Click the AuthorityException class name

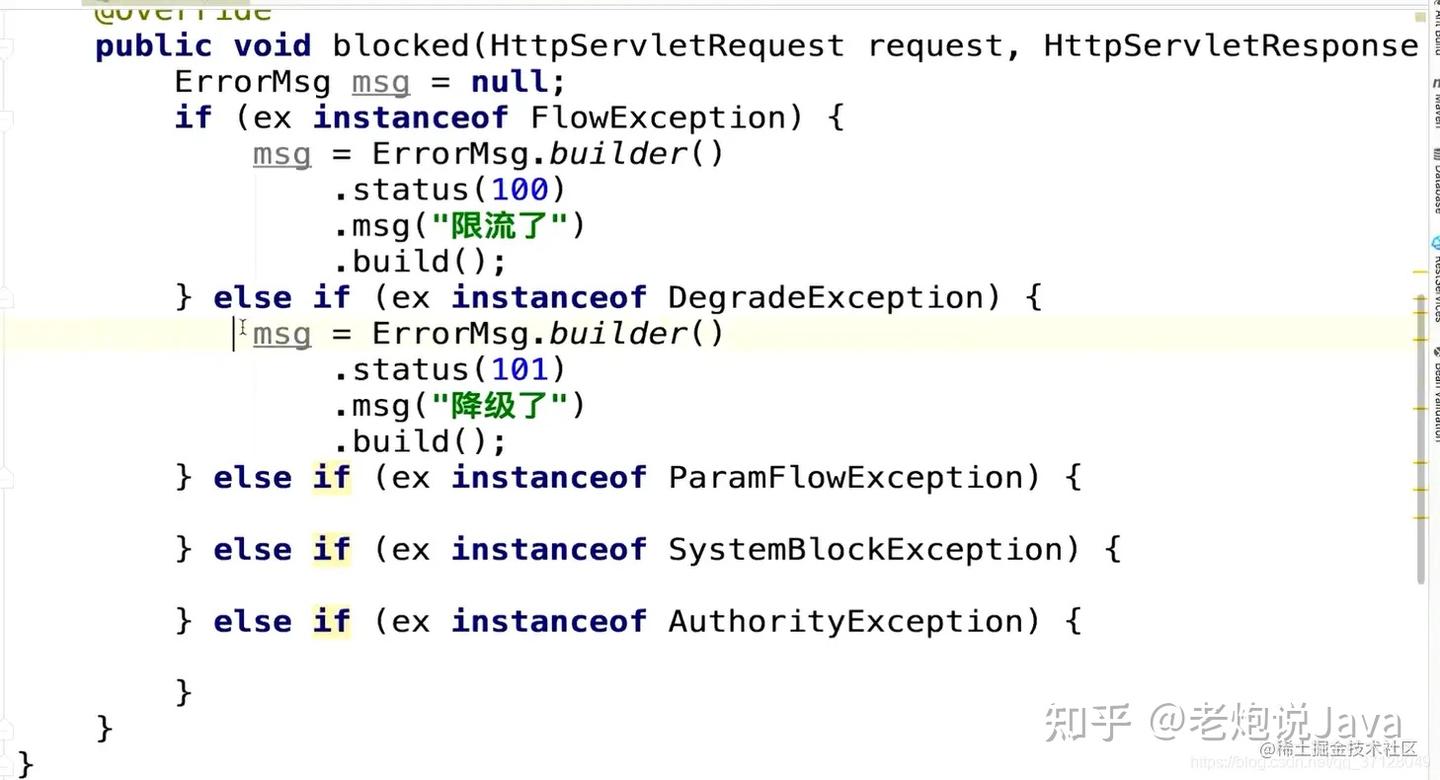coord(846,622)
